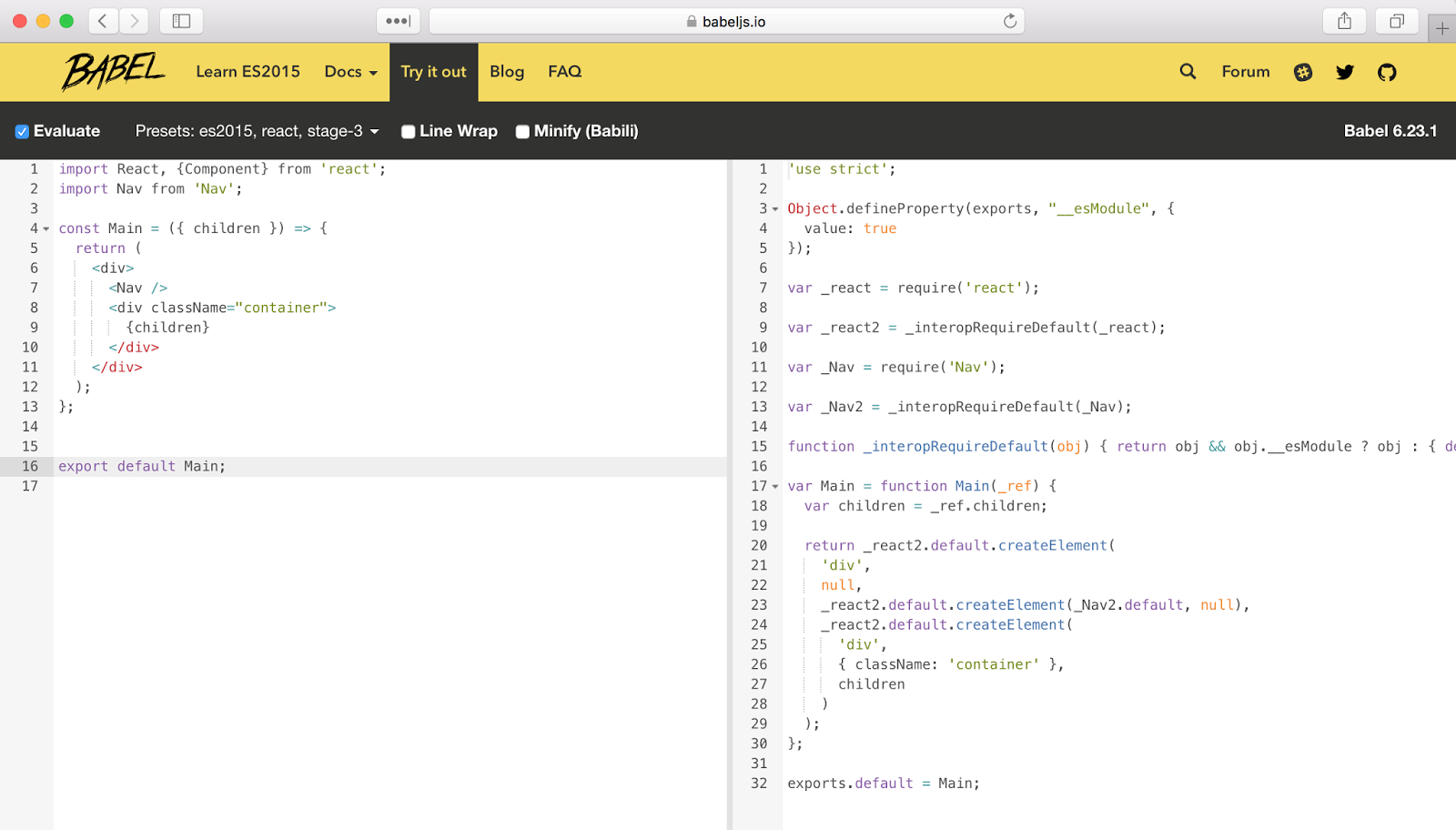Image resolution: width=1456 pixels, height=830 pixels.
Task: Open the Blog page
Action: coord(507,71)
